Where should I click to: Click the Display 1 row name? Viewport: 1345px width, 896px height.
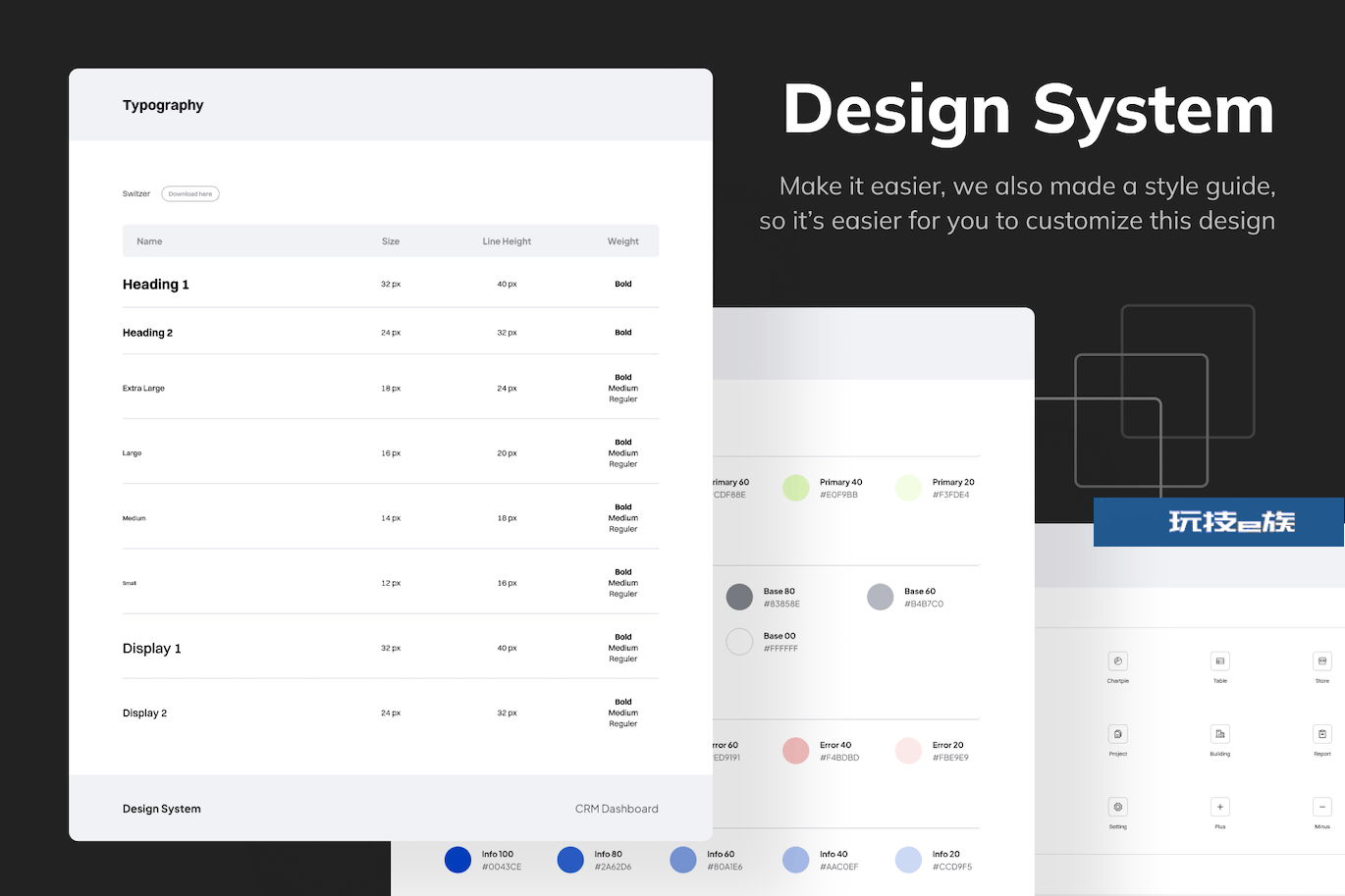[152, 649]
